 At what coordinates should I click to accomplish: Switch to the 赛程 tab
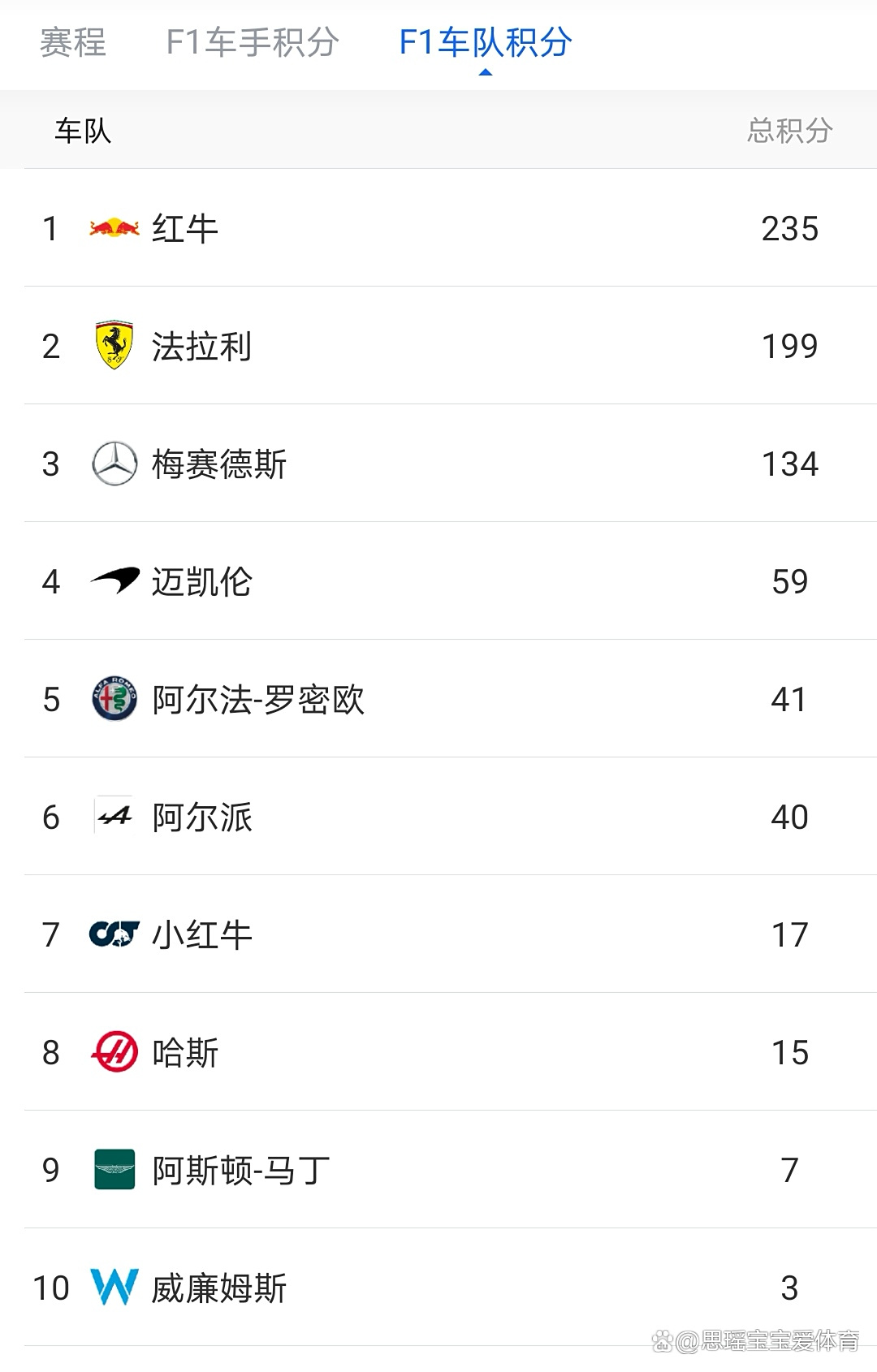(71, 45)
